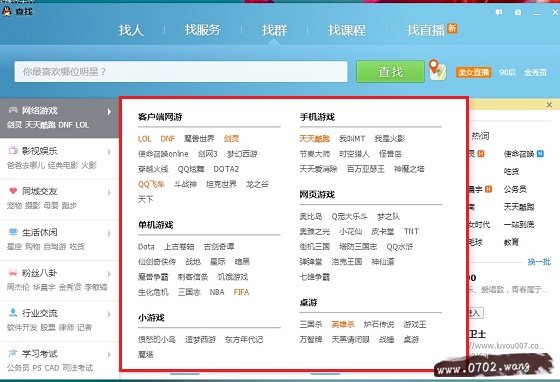560x382 pixels.
Task: Click the green 查找 search button
Action: [390, 71]
